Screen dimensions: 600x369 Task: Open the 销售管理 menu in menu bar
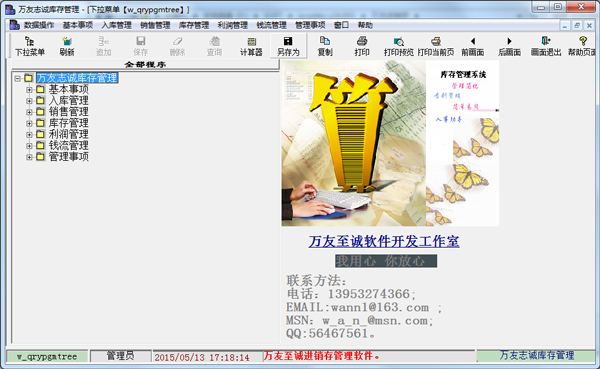(155, 25)
